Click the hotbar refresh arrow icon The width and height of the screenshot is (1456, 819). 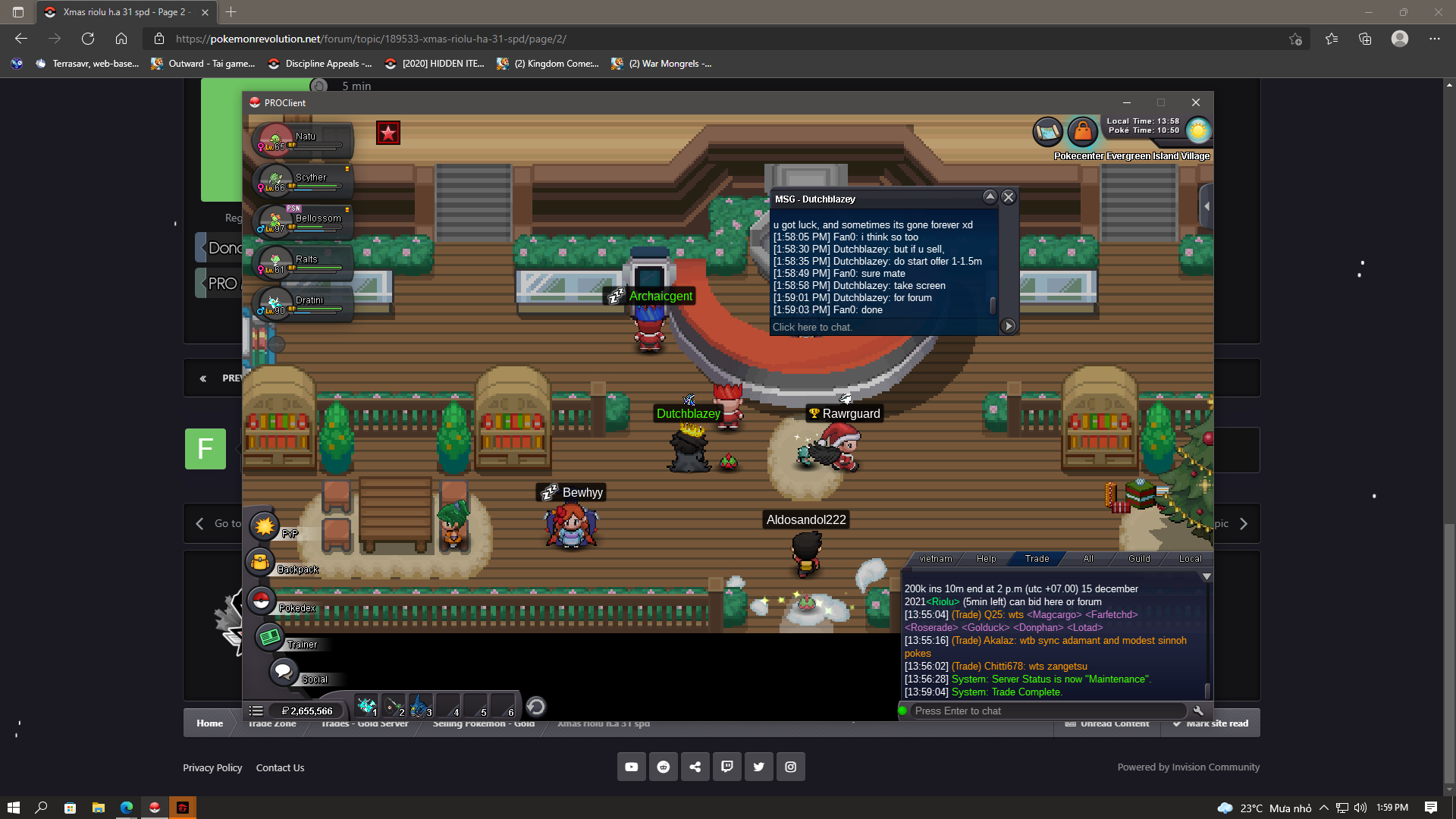tap(535, 707)
